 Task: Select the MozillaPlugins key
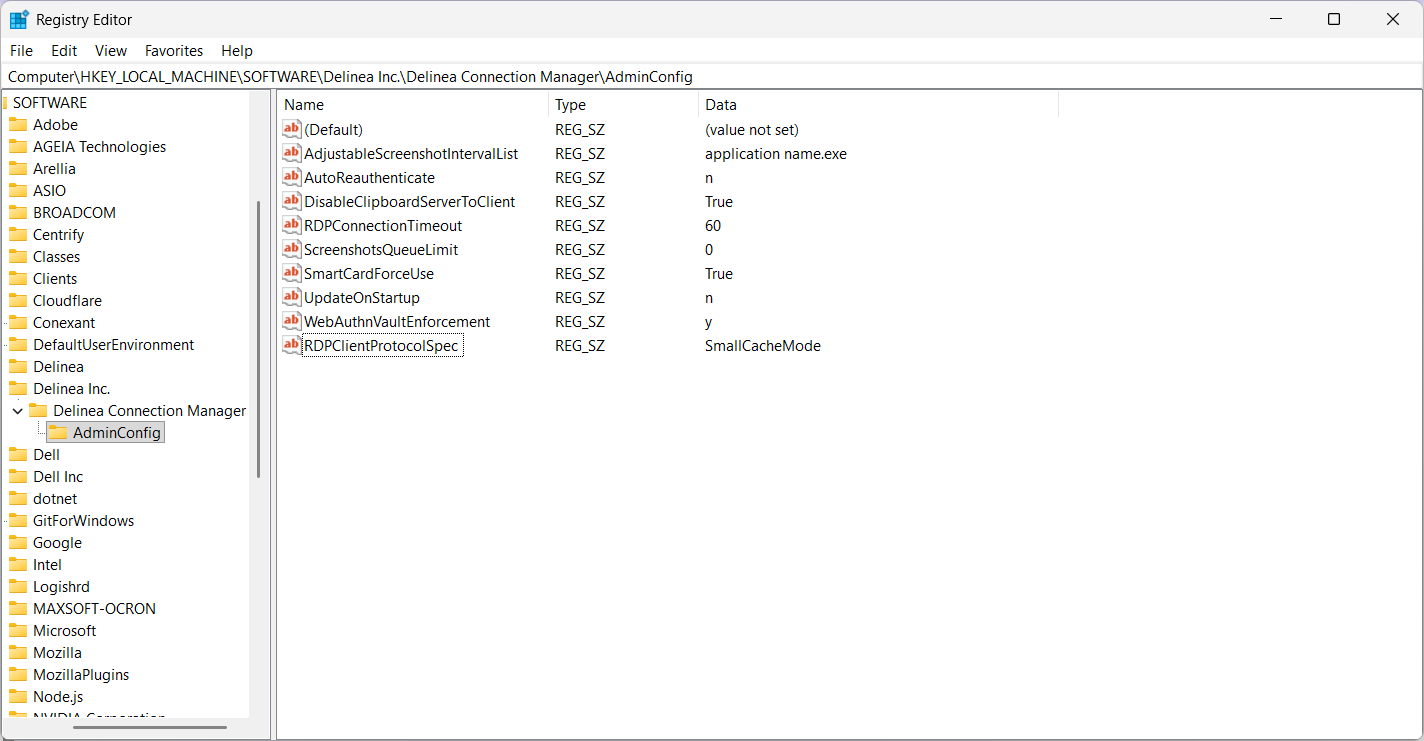[x=81, y=675]
